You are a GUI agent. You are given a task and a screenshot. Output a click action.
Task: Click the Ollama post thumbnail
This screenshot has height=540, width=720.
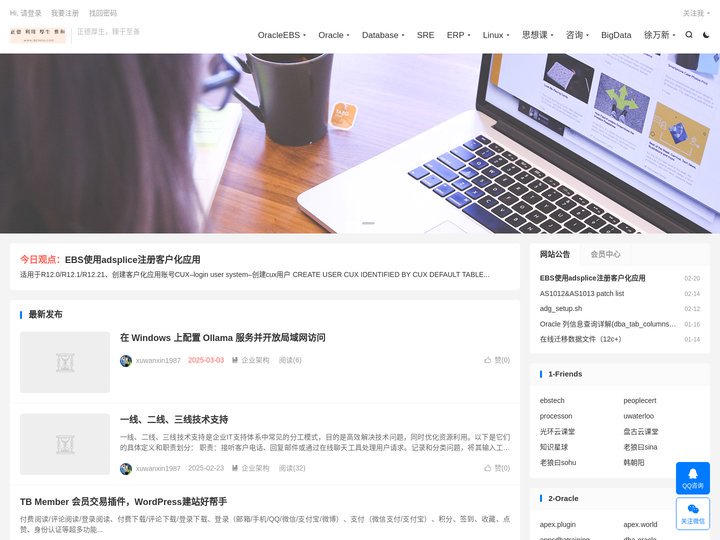click(x=65, y=362)
